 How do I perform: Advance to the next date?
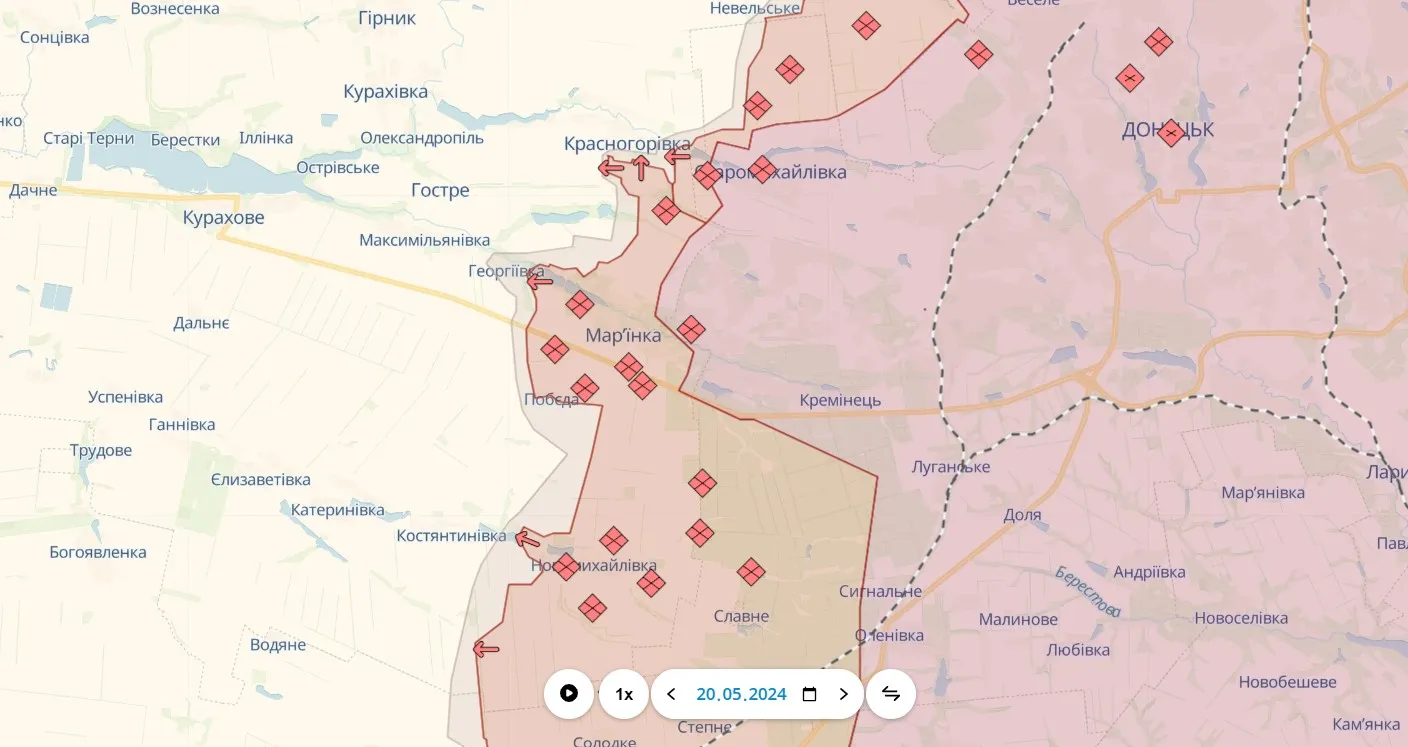[843, 693]
